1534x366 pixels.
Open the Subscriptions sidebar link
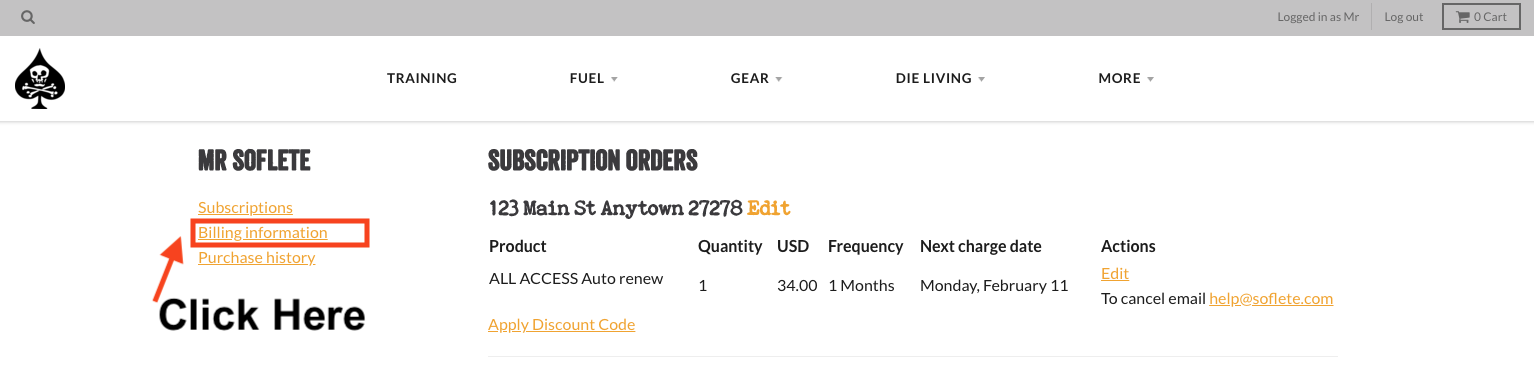[x=245, y=207]
